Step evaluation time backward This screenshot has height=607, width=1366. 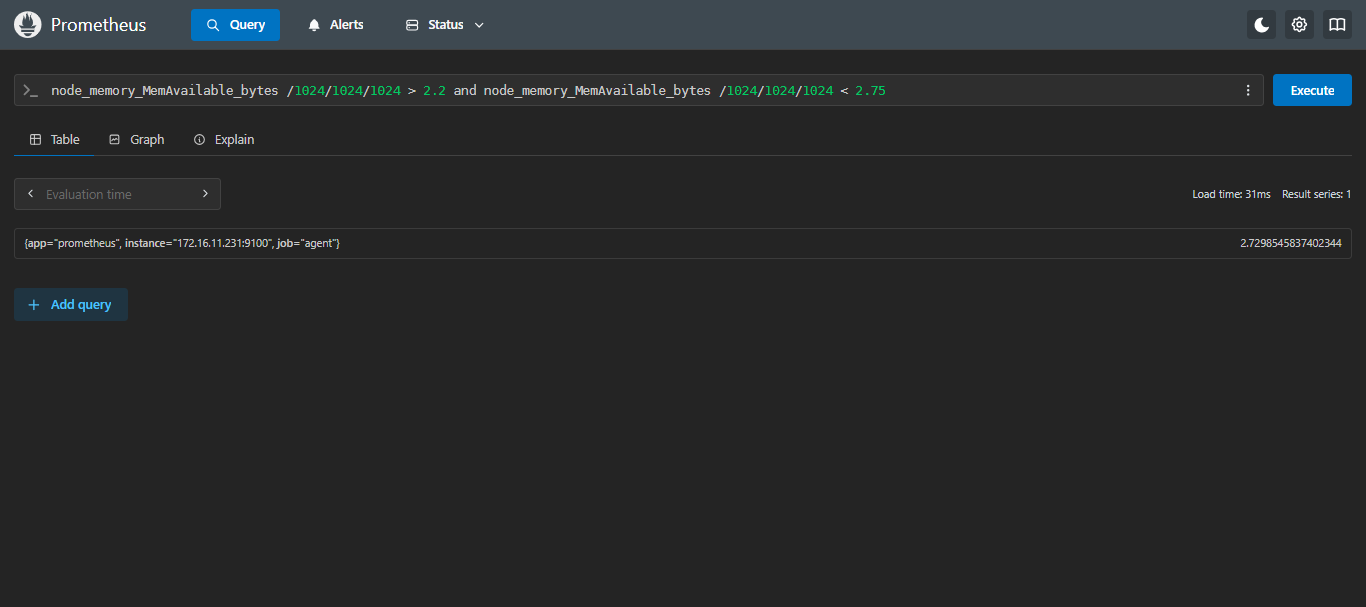coord(30,194)
